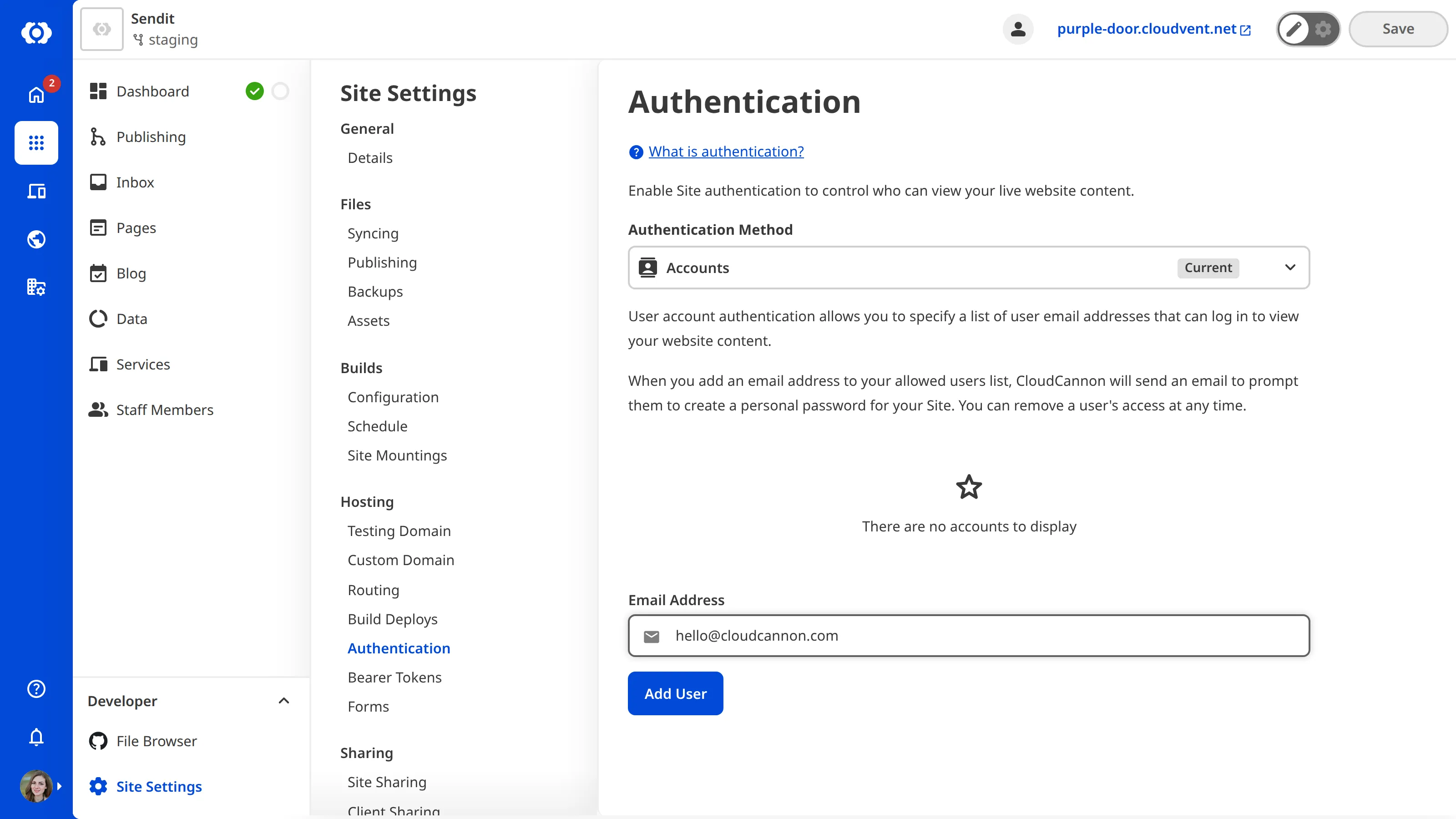The image size is (1456, 819).
Task: Open Routing settings
Action: coord(373,590)
